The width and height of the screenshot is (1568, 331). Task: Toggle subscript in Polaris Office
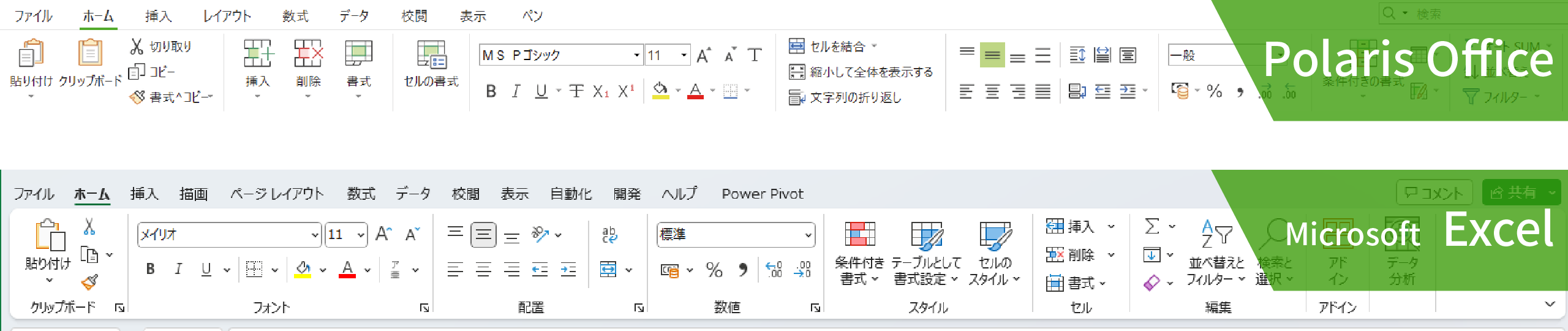[x=600, y=91]
